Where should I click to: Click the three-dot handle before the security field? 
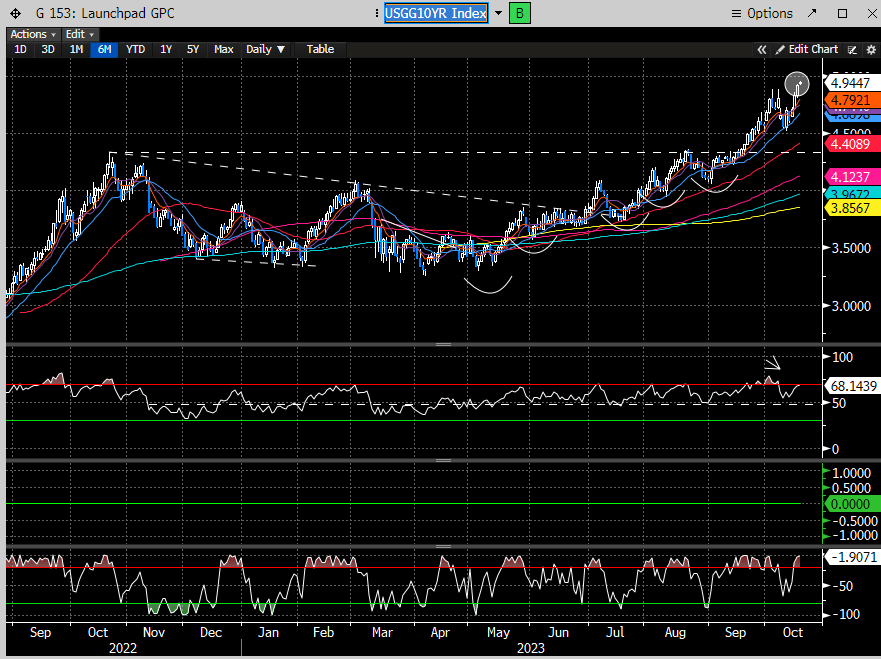coord(376,13)
